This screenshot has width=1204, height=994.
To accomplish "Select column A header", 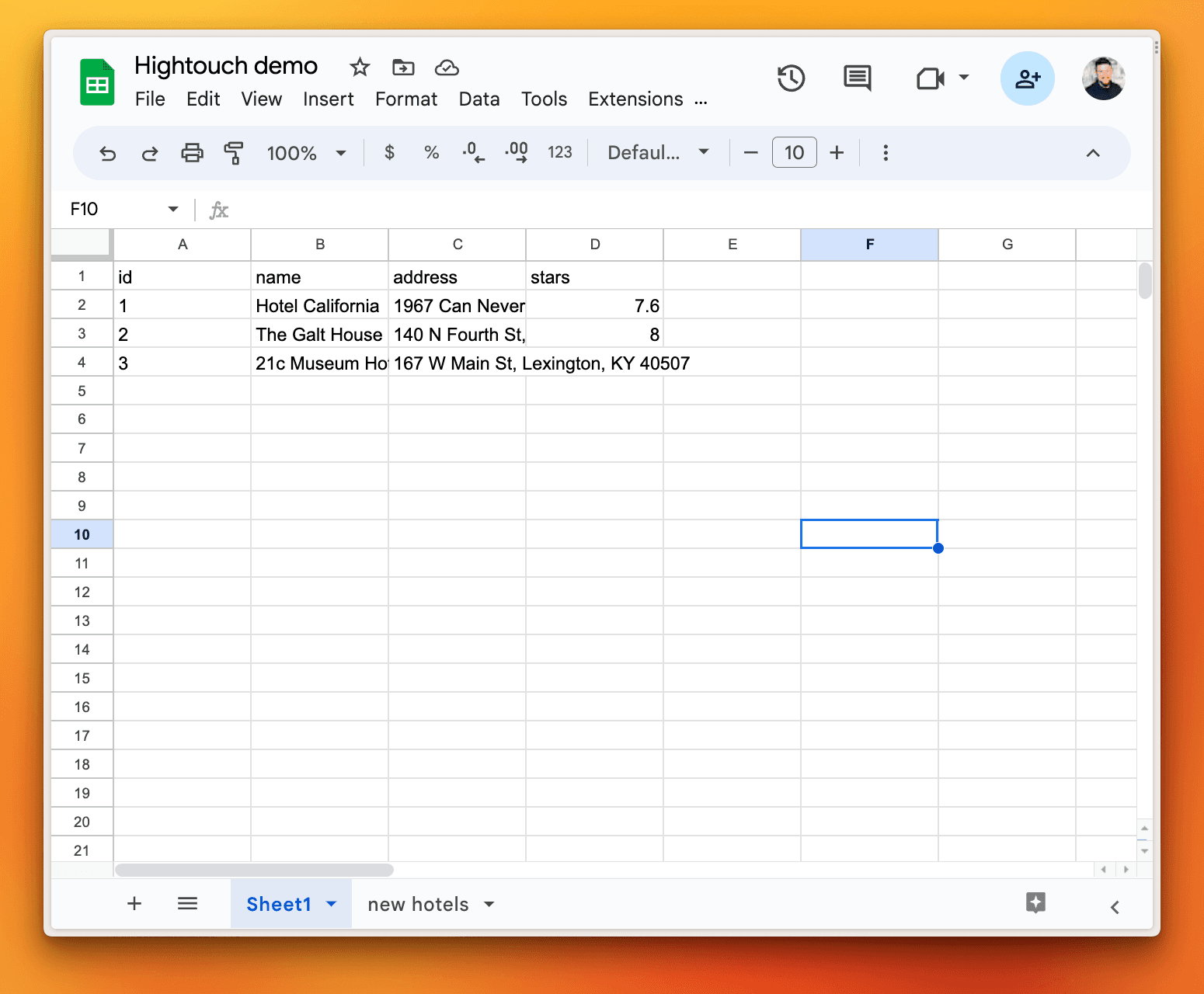I will (x=183, y=245).
